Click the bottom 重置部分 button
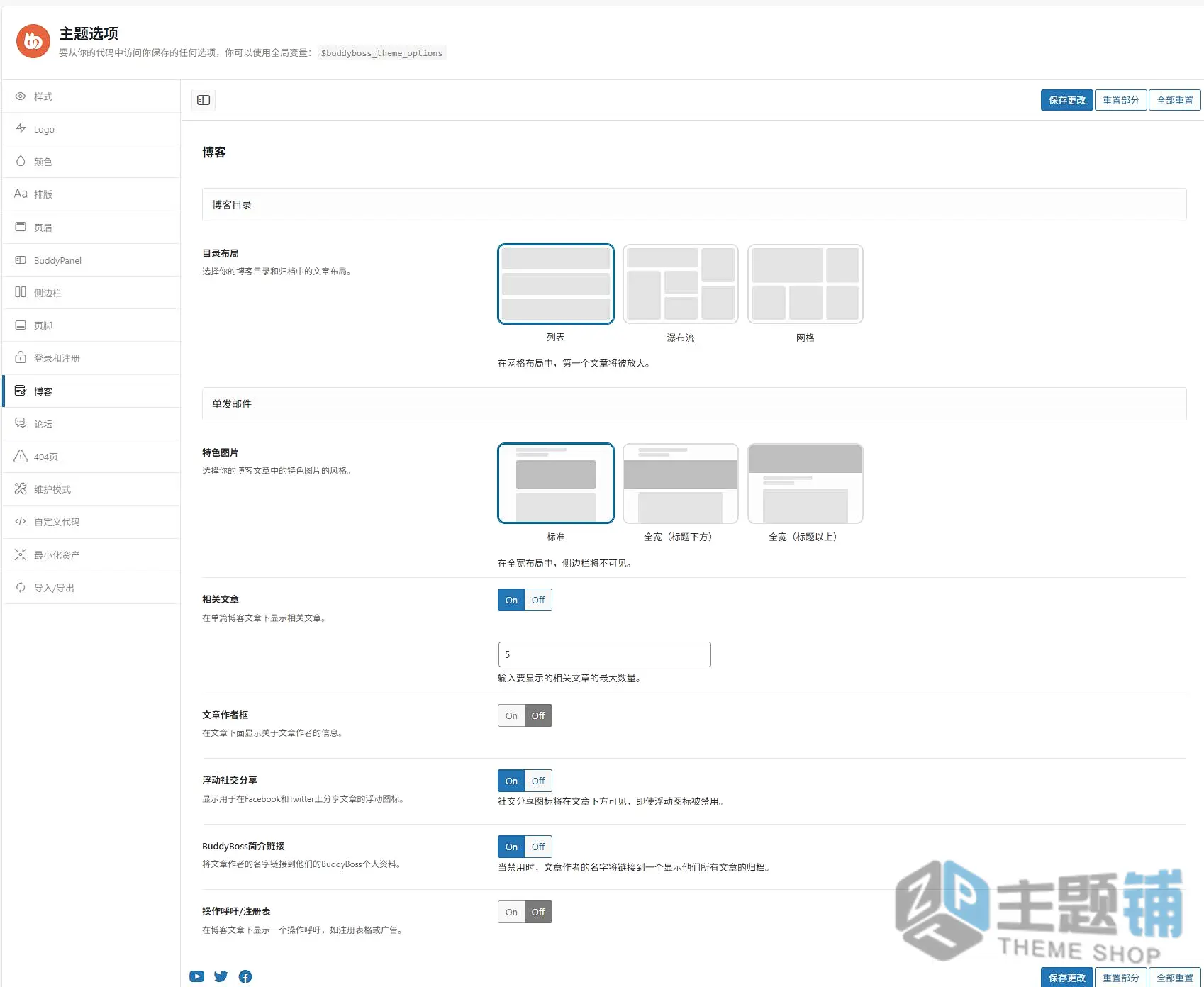 1120,977
